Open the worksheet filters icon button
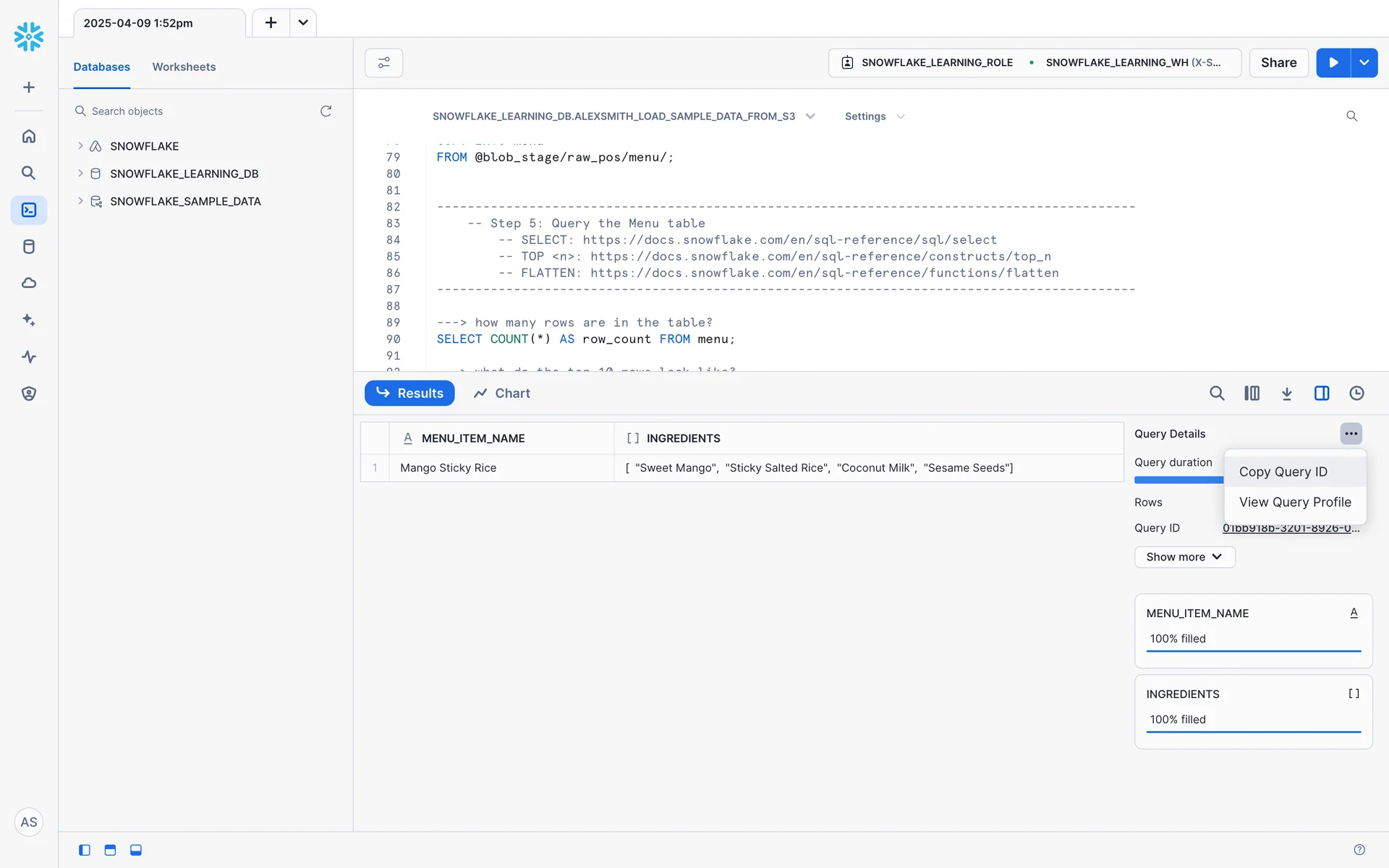The image size is (1389, 868). pos(383,63)
